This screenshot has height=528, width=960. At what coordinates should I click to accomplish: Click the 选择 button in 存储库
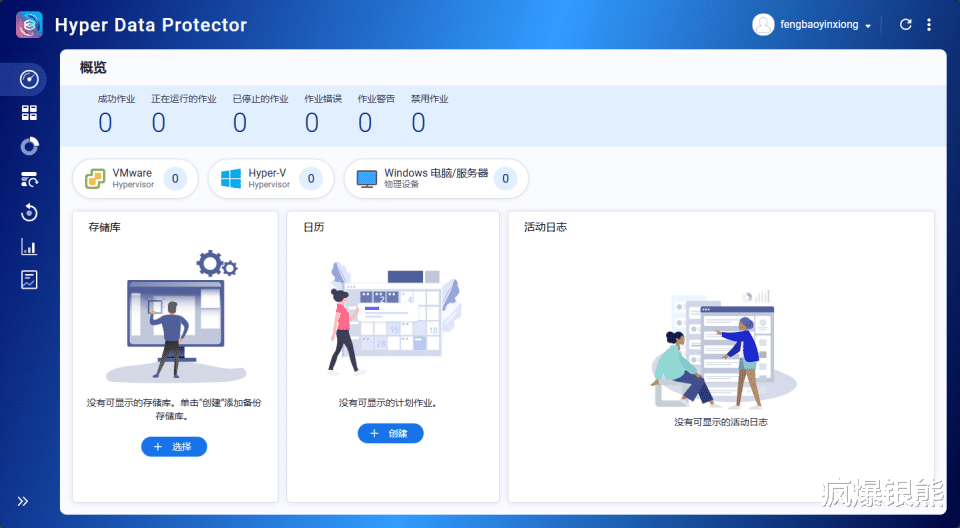(x=174, y=447)
